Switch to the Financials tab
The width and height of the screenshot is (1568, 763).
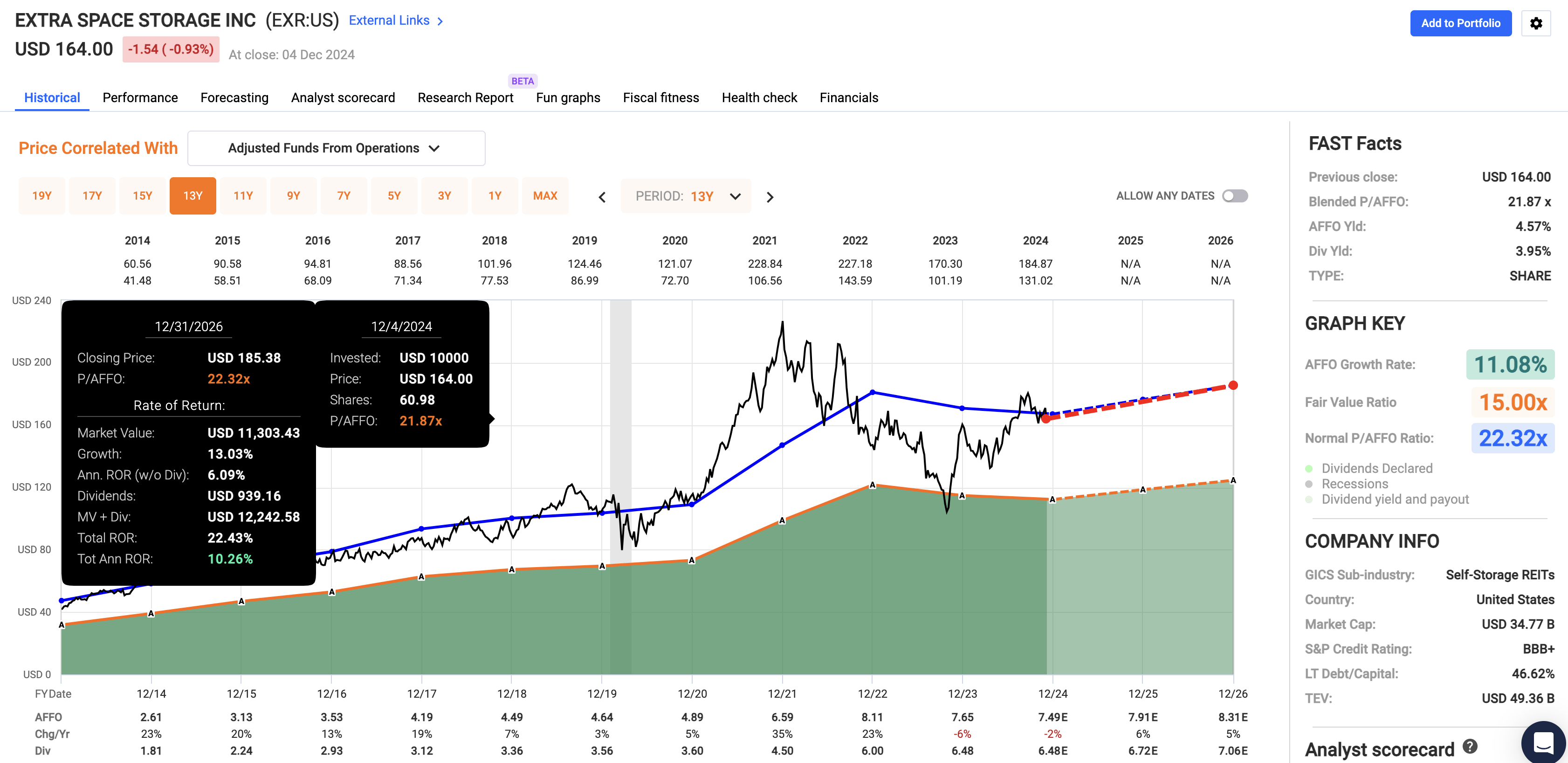tap(848, 97)
